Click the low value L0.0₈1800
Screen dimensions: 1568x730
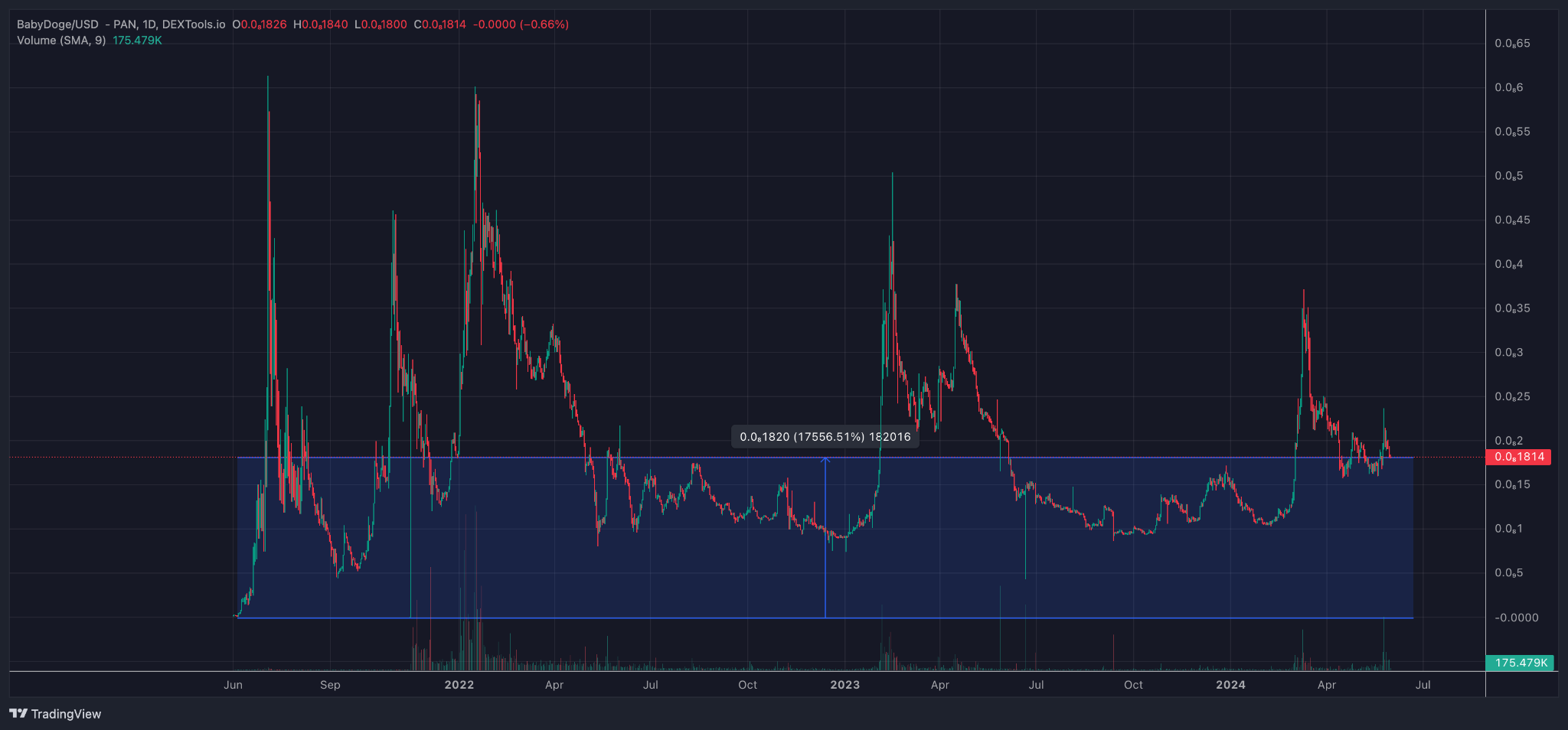381,24
